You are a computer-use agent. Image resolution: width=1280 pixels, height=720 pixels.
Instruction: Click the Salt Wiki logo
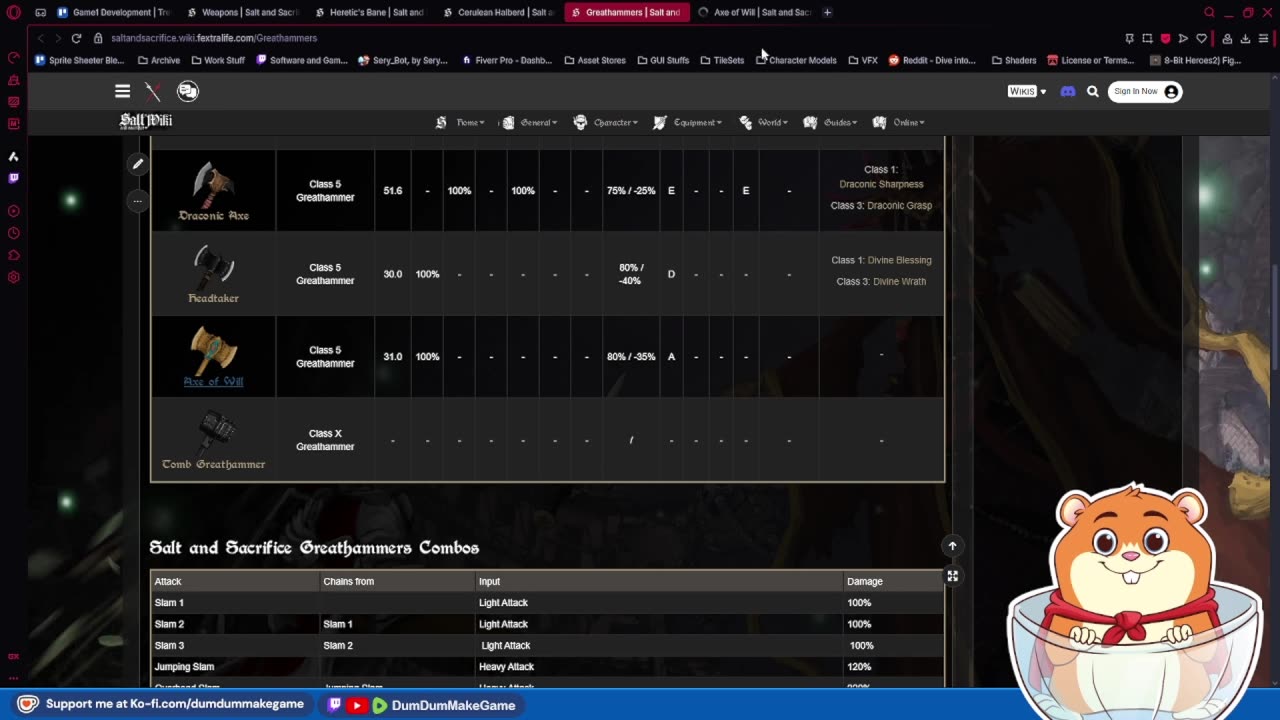point(146,121)
